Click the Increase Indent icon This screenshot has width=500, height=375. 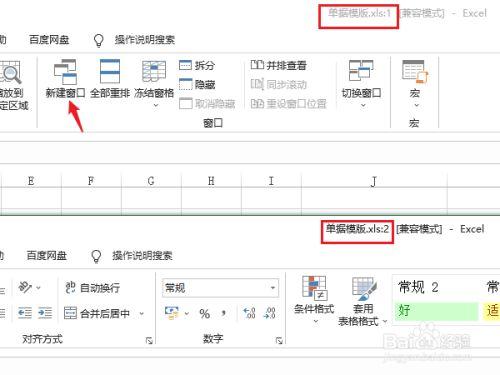tap(45, 313)
